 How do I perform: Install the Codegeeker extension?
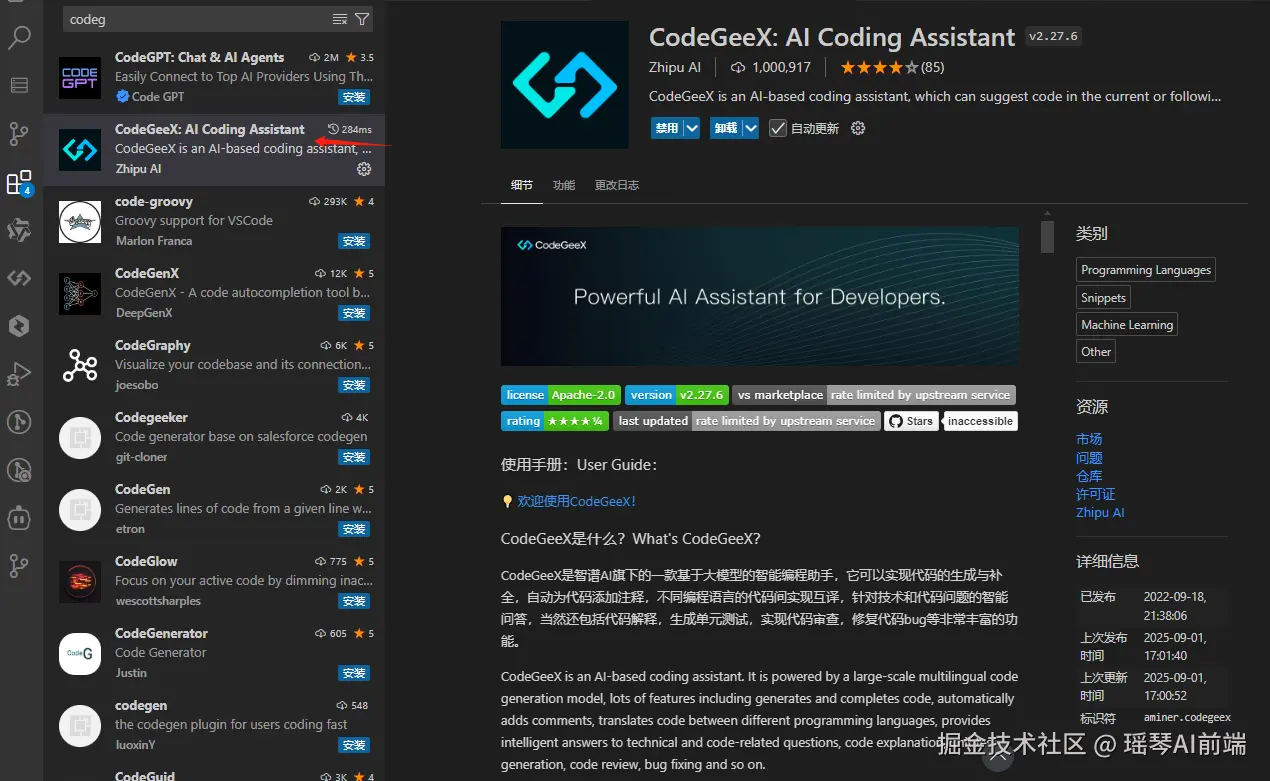(x=354, y=457)
